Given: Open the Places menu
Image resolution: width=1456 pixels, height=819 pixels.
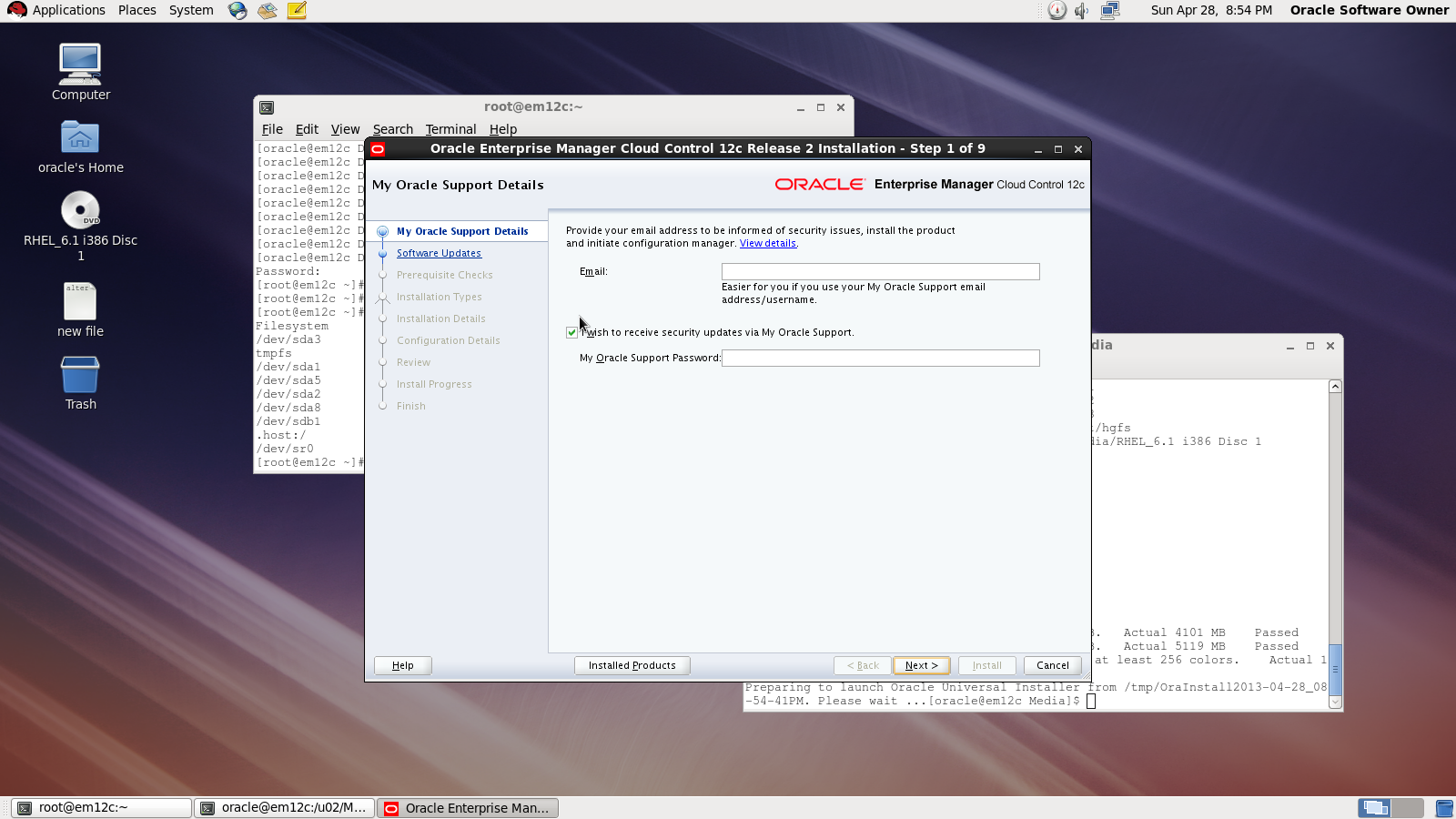Looking at the screenshot, I should 136,10.
